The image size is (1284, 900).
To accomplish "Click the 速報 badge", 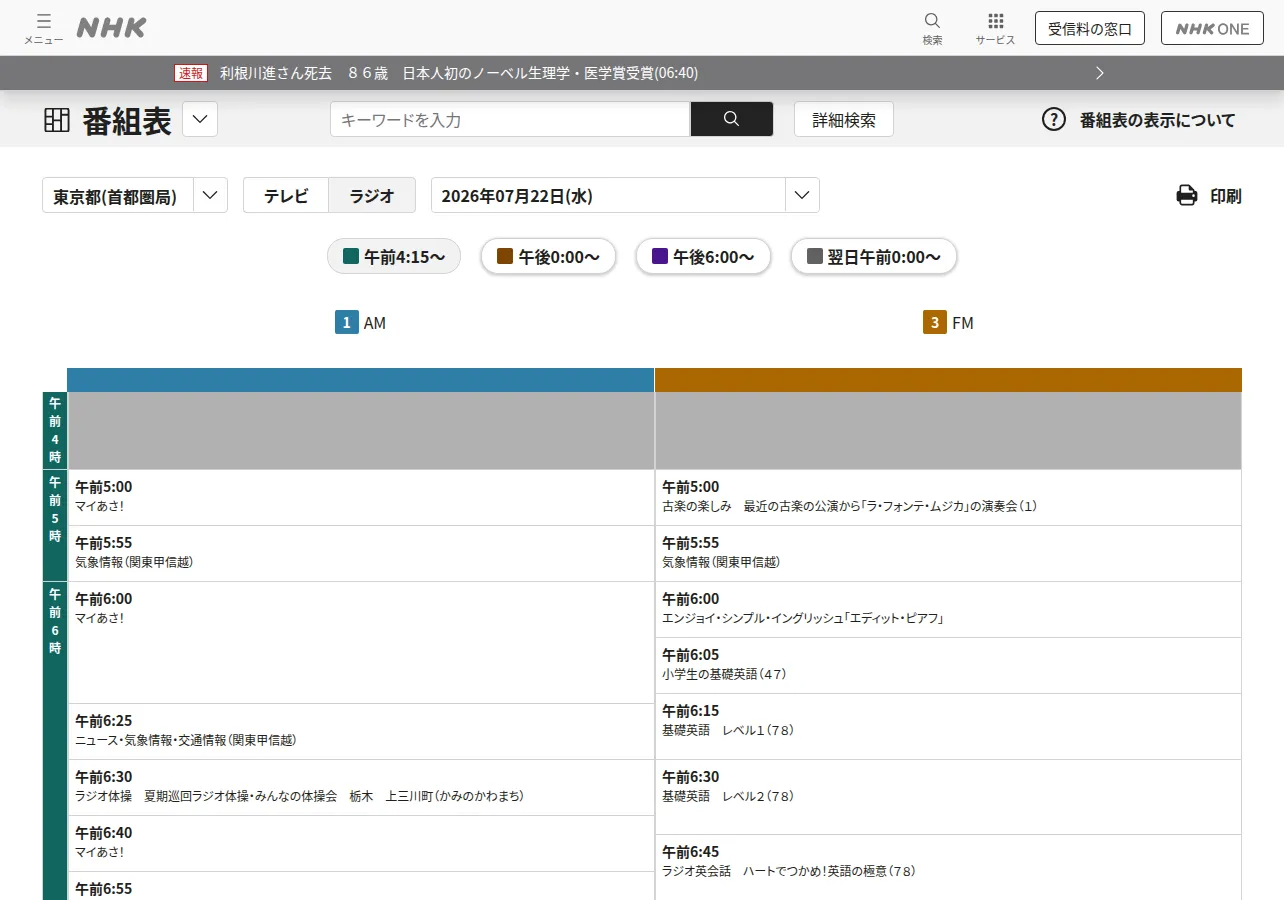I will tap(190, 73).
